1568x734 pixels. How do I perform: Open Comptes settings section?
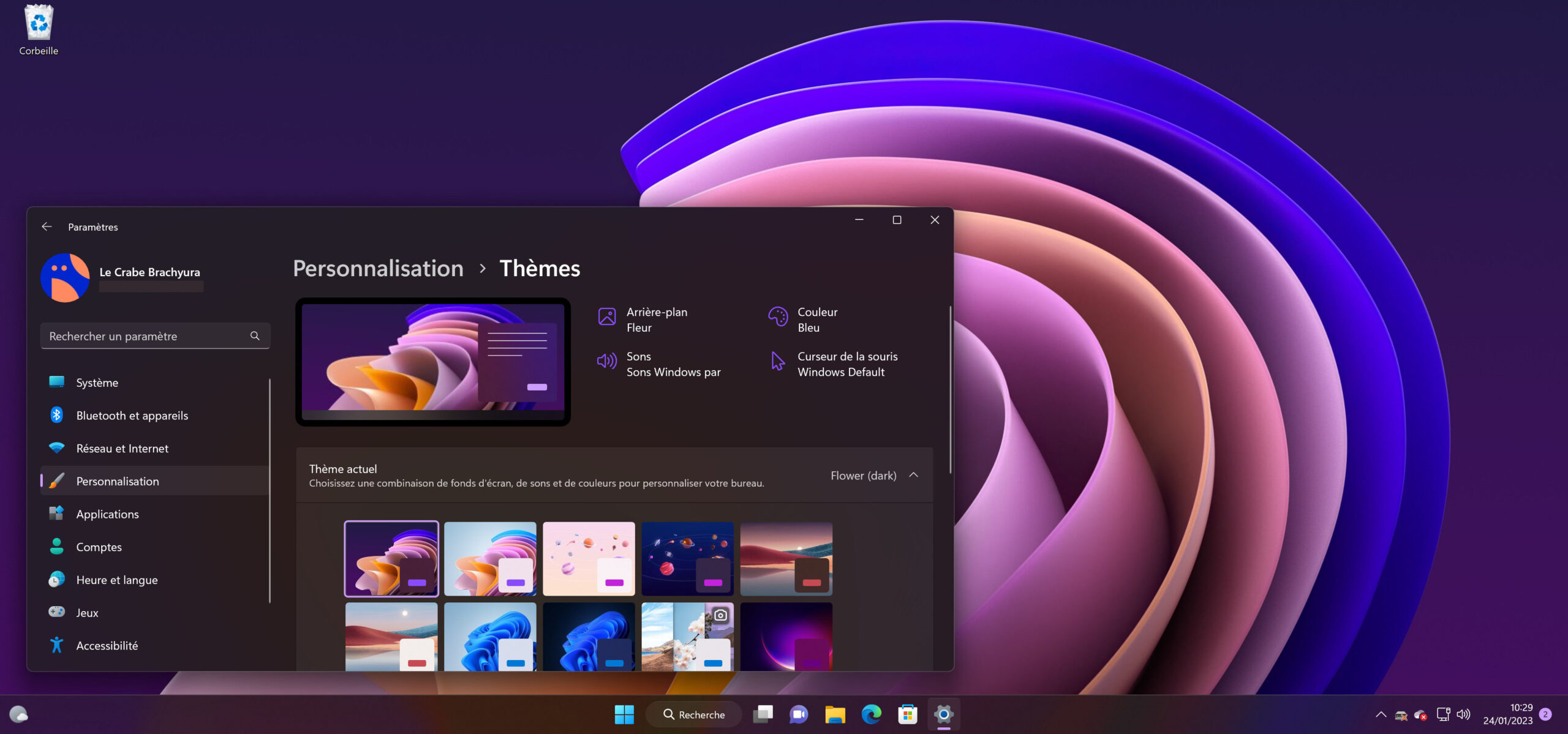click(x=155, y=547)
